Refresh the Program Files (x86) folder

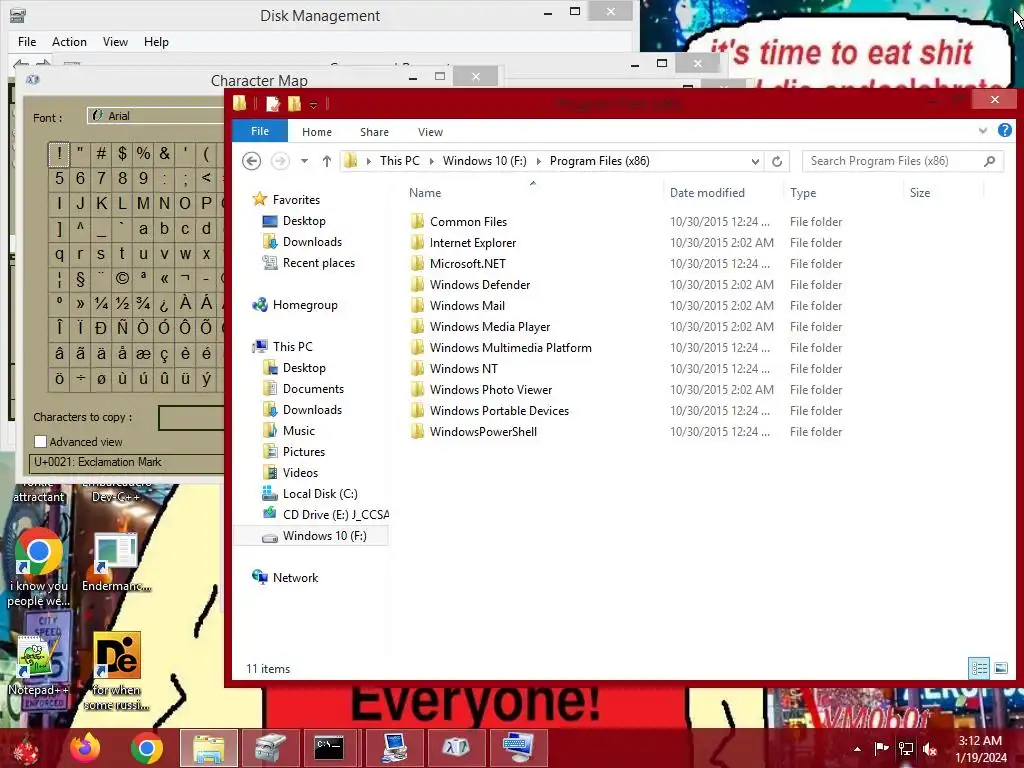pyautogui.click(x=776, y=161)
